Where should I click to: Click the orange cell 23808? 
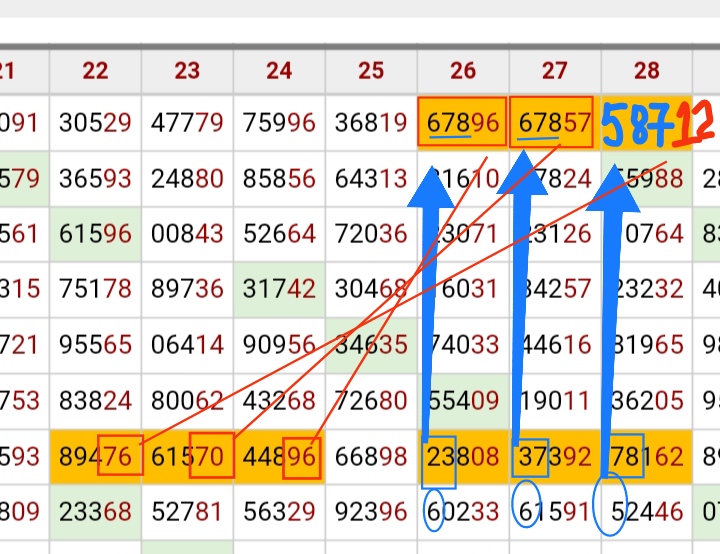[463, 457]
